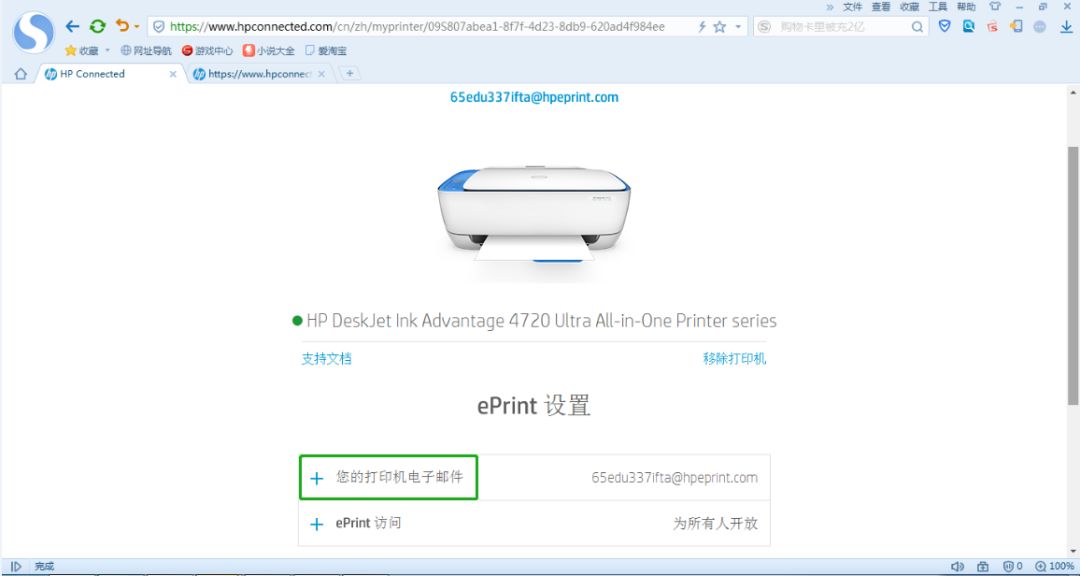Image resolution: width=1080 pixels, height=576 pixels.
Task: Click the orange undo-close-tab arrow icon
Action: click(123, 26)
